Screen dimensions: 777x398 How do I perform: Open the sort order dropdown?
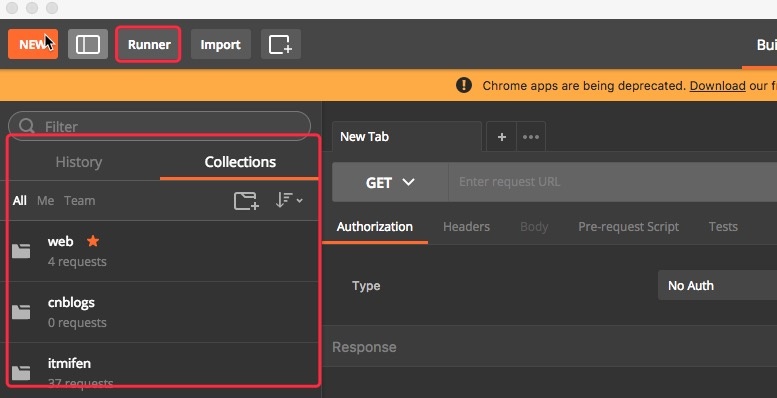coord(289,200)
